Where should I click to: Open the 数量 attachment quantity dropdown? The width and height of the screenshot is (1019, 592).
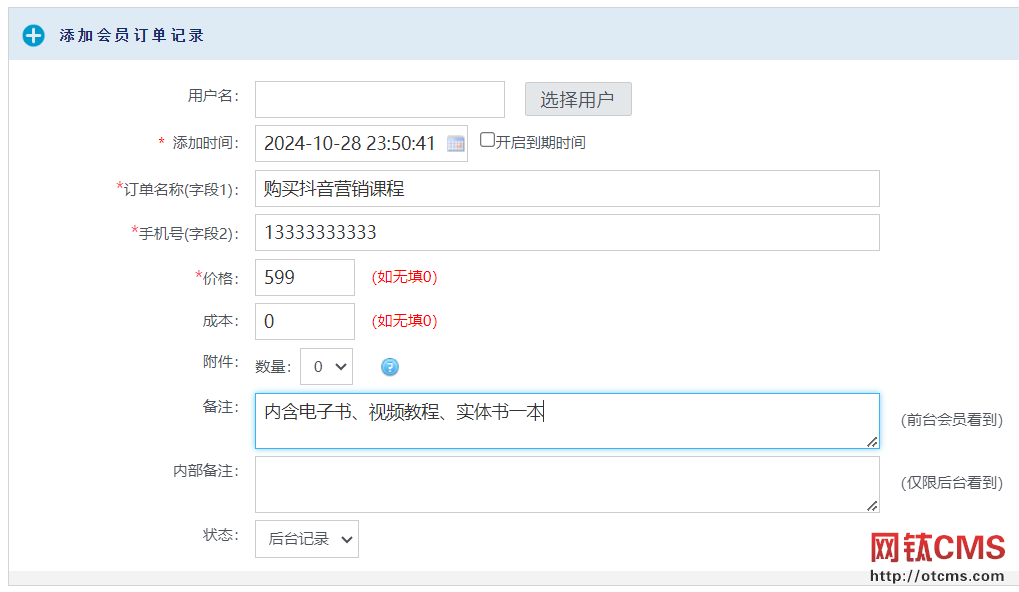pos(325,366)
